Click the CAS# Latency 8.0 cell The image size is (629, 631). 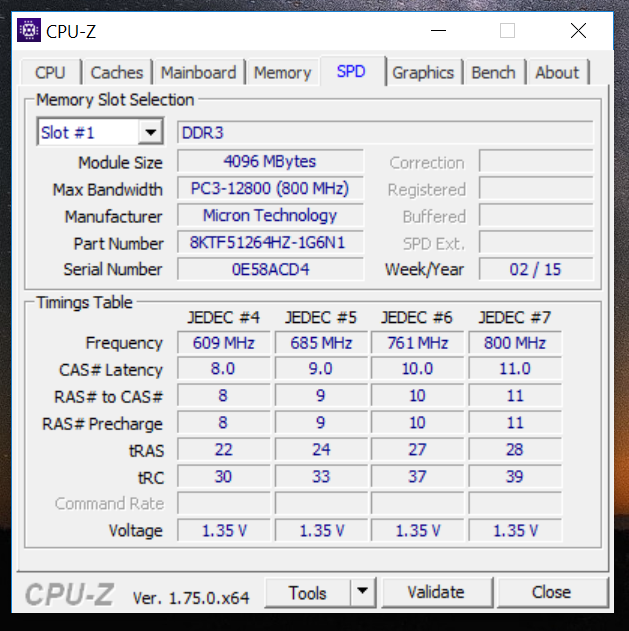tap(223, 369)
